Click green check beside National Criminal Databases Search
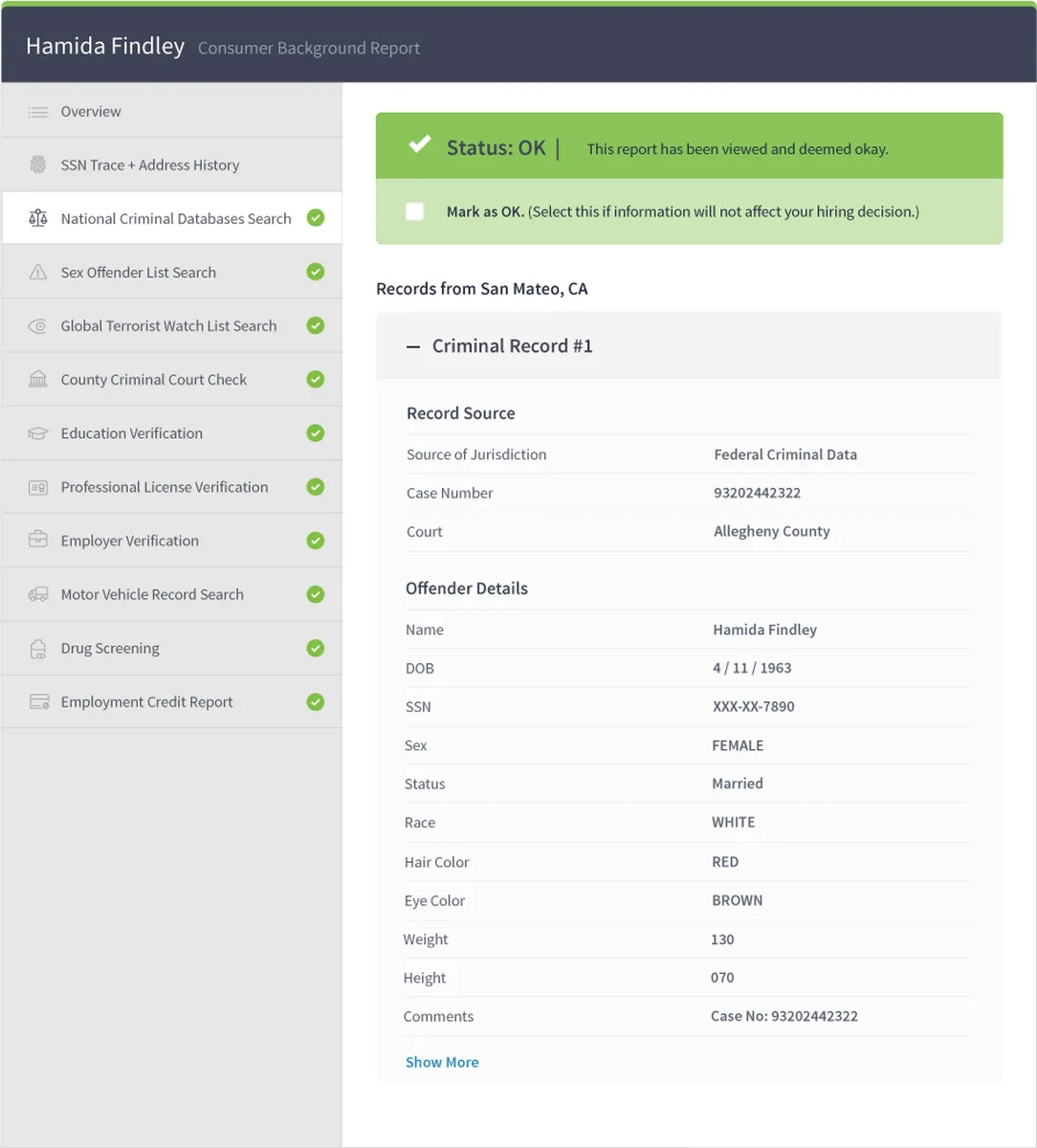Viewport: 1037px width, 1148px height. 315,218
